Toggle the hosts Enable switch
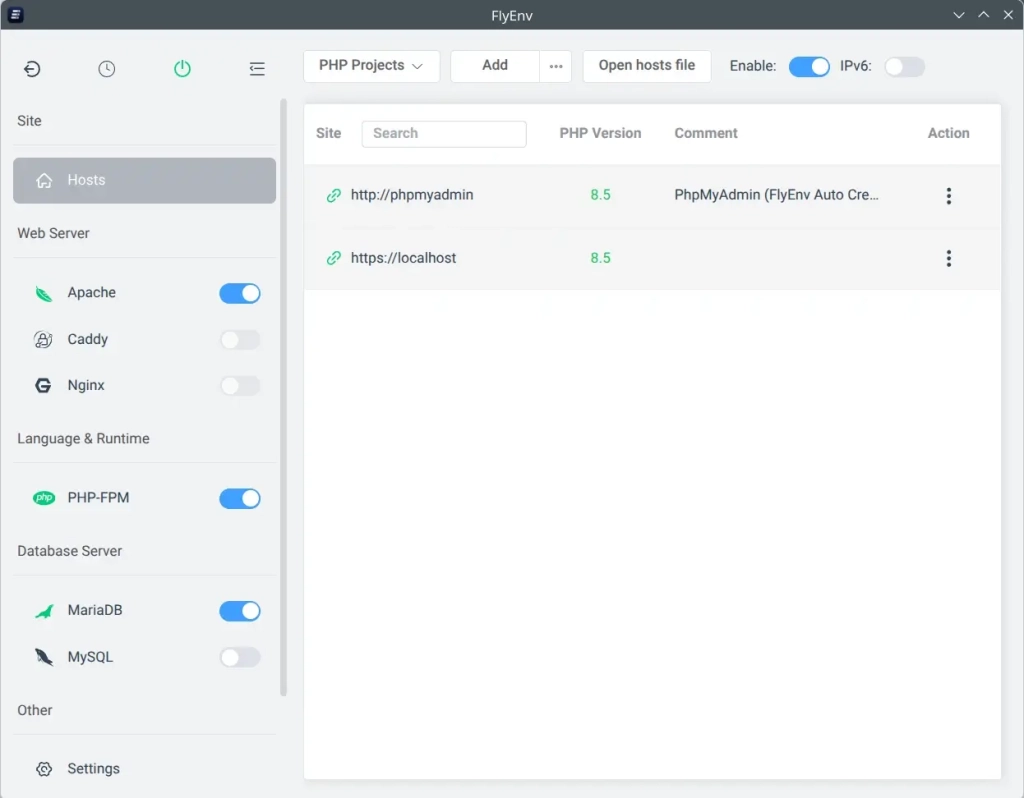The height and width of the screenshot is (798, 1024). point(809,66)
